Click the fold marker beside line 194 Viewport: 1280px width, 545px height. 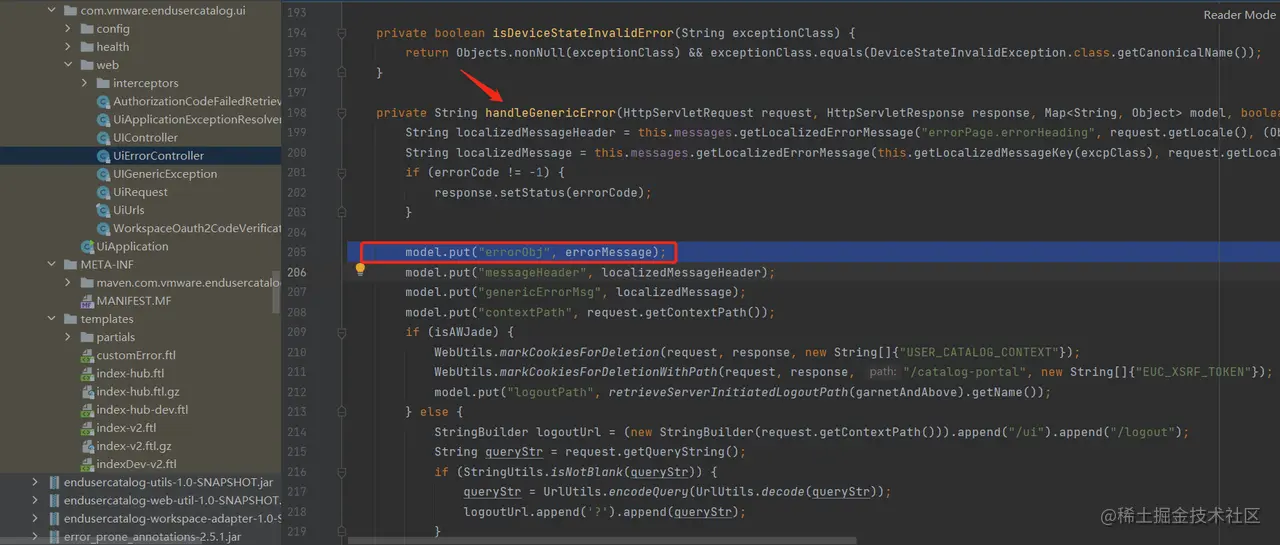click(x=344, y=33)
